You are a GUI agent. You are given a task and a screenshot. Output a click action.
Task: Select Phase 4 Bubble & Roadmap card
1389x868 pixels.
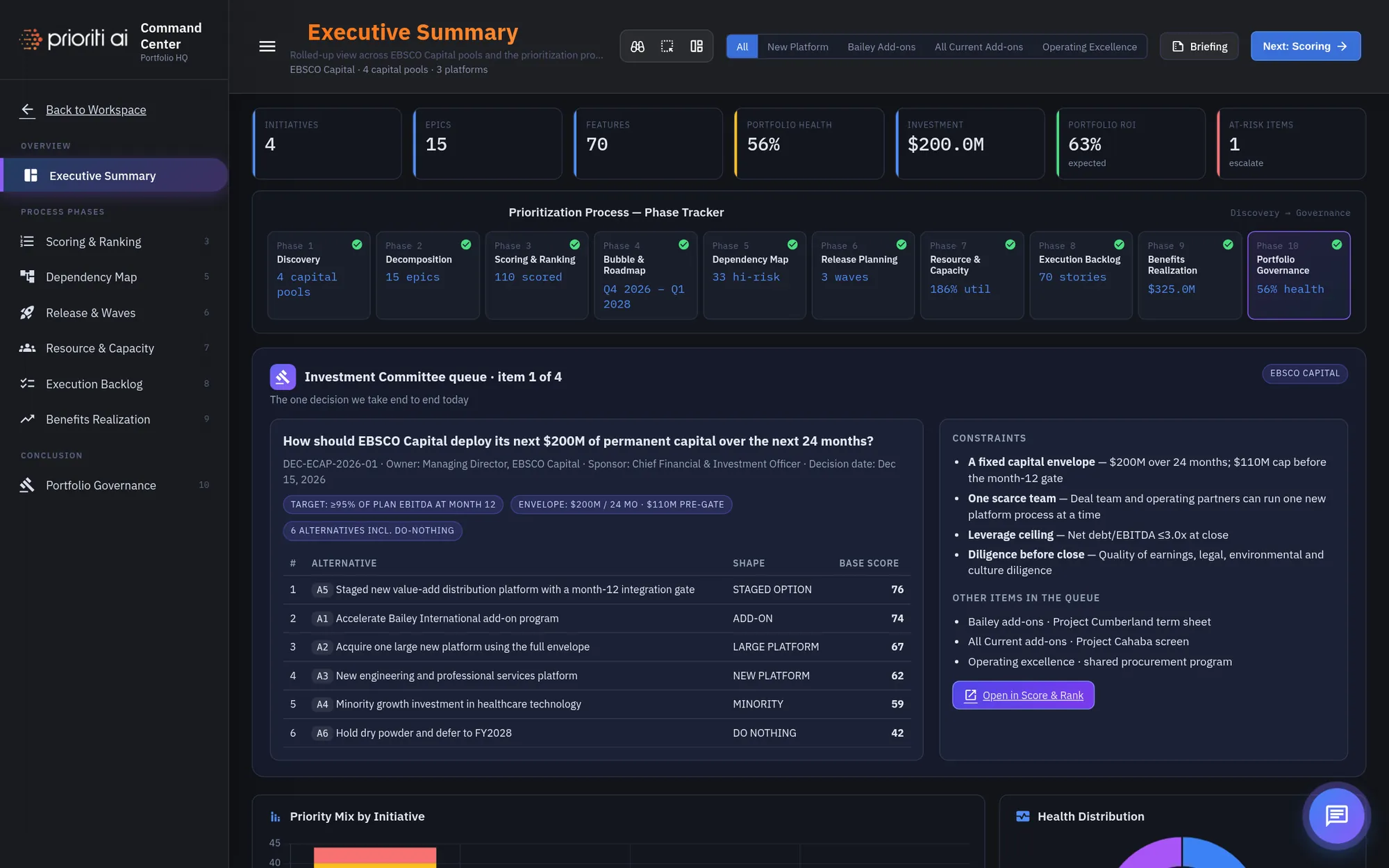point(645,275)
